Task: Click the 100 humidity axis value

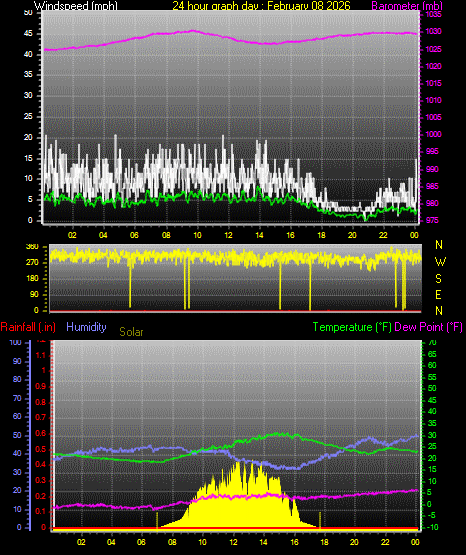Action: [x=16, y=342]
